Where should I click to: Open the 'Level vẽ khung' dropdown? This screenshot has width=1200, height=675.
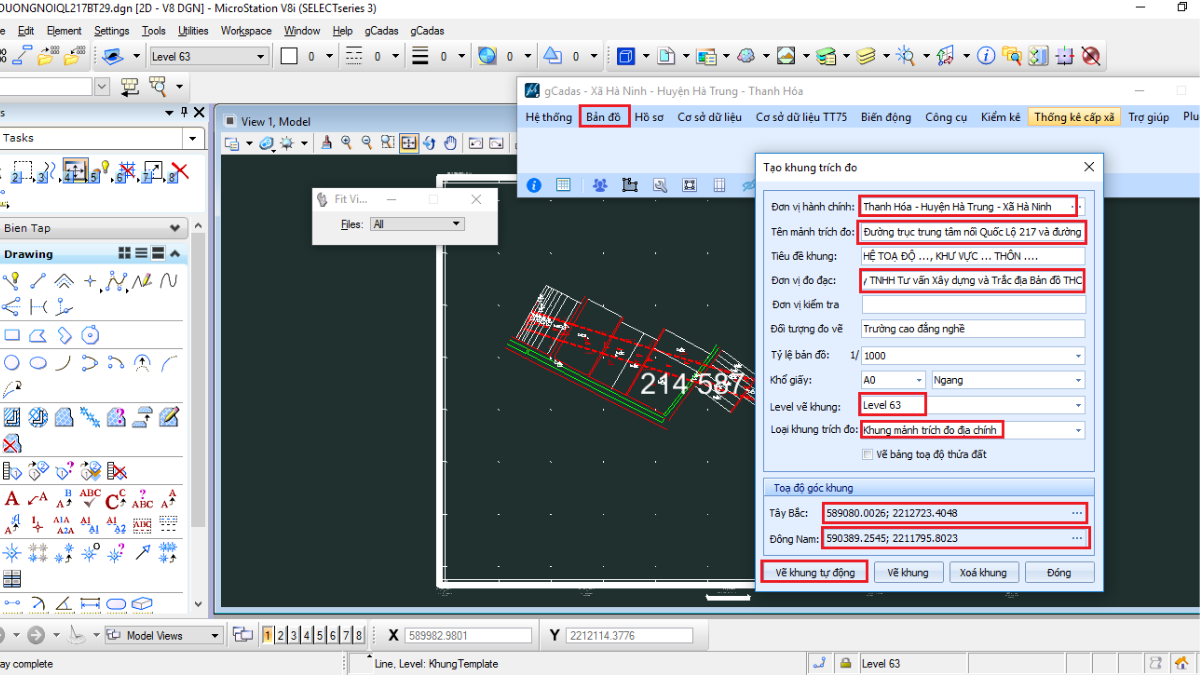point(1077,405)
